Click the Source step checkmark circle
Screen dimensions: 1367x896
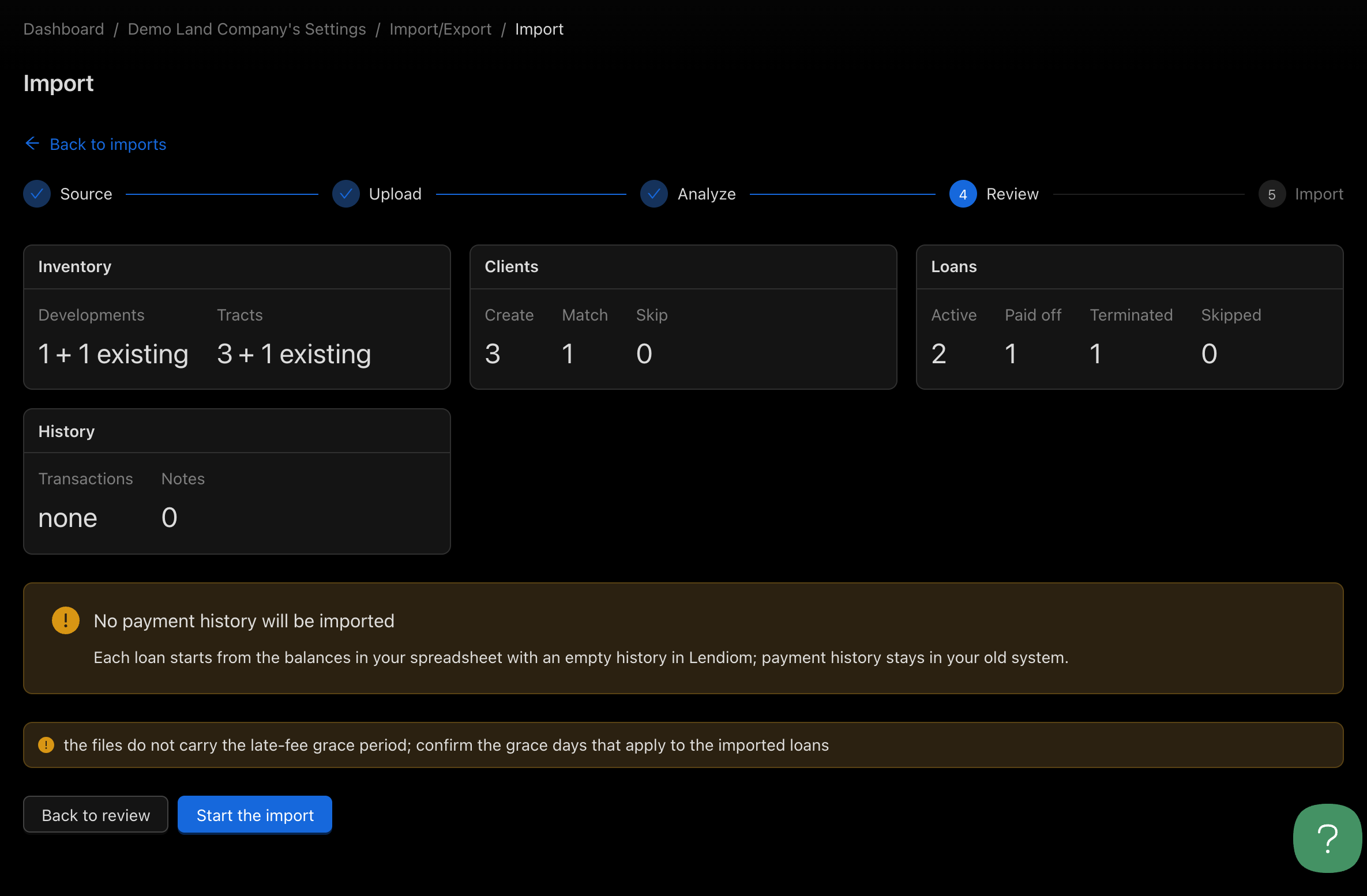click(x=37, y=194)
